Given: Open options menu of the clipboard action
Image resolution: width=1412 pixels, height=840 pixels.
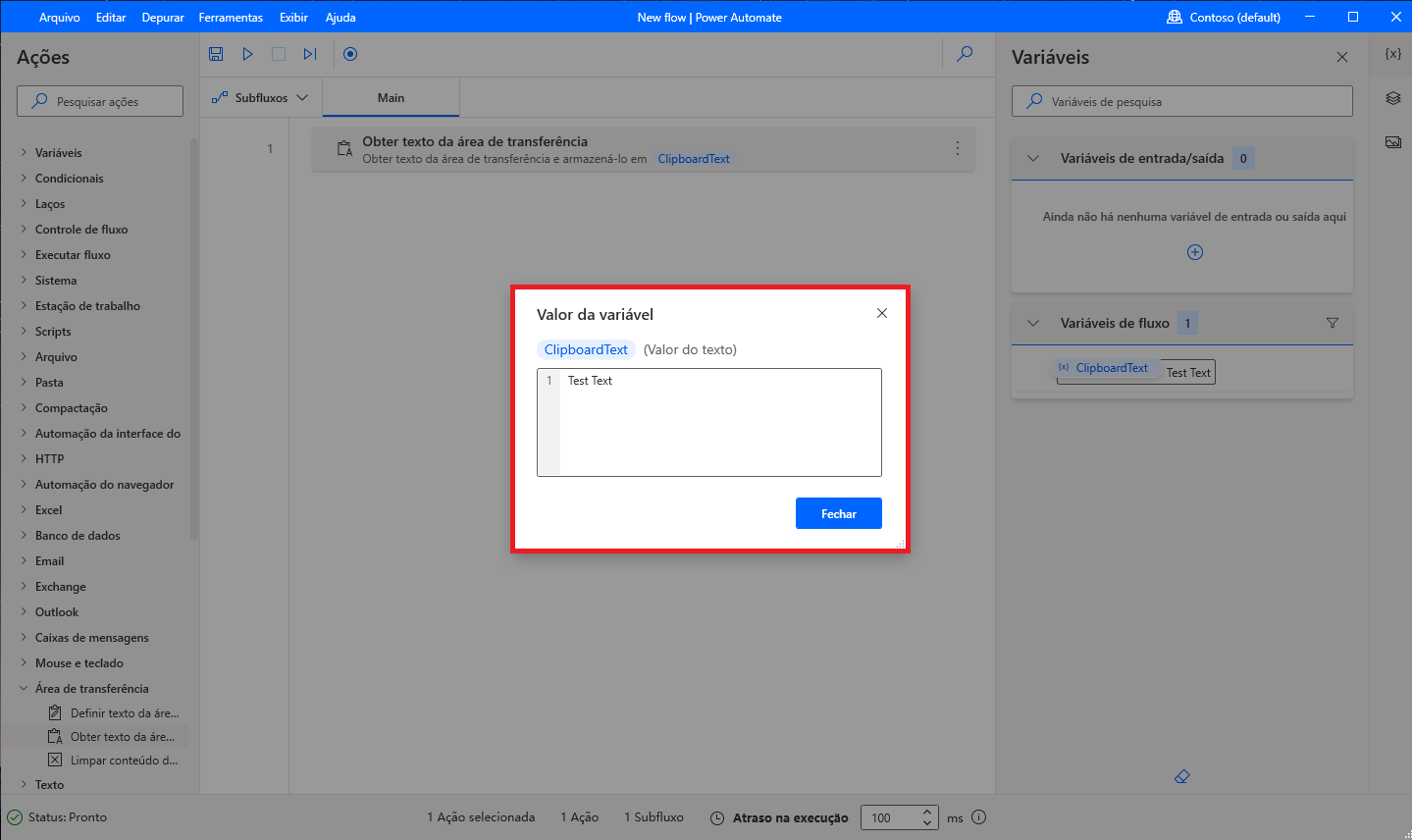Looking at the screenshot, I should pyautogui.click(x=957, y=147).
